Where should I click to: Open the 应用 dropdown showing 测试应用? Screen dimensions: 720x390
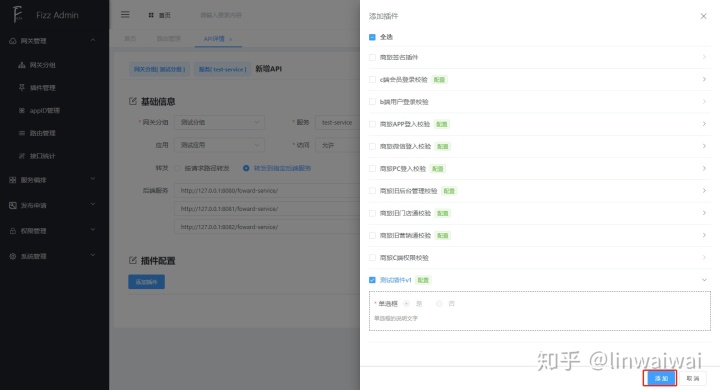click(219, 145)
